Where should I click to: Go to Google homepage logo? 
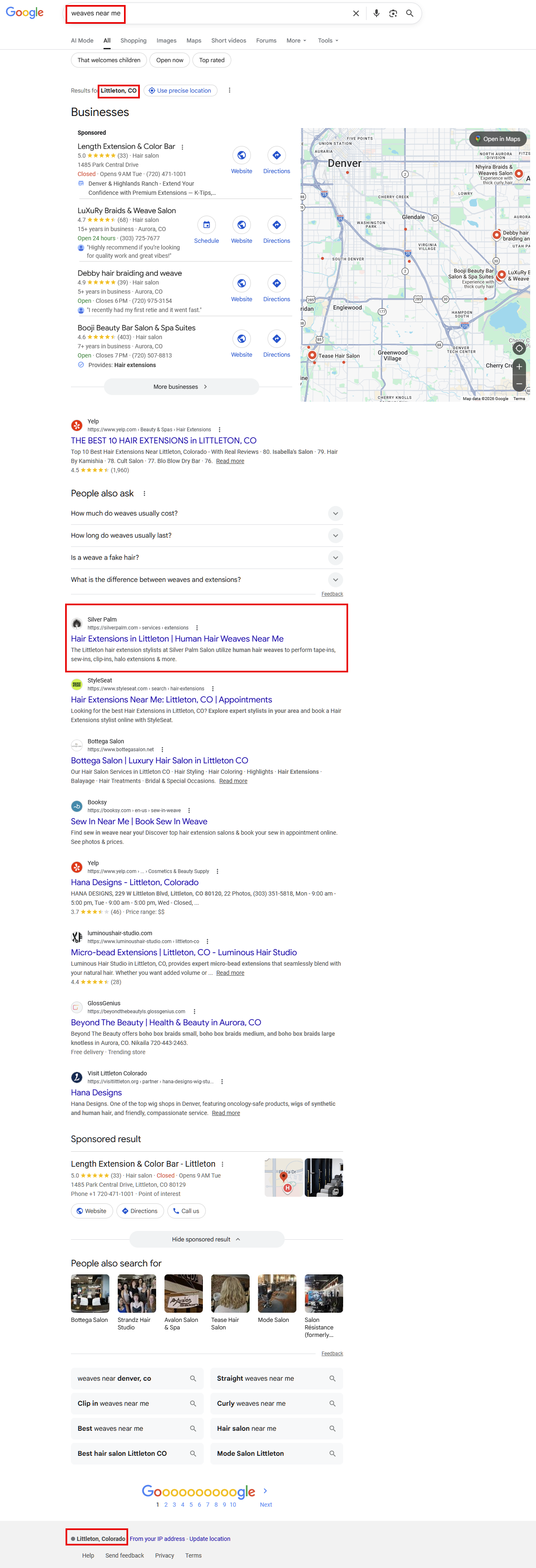(x=25, y=13)
